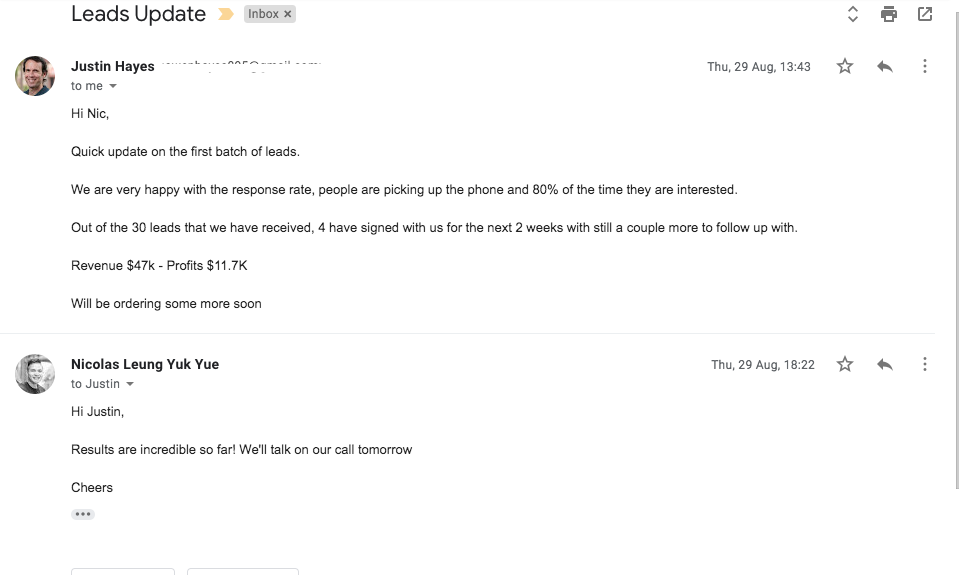959x575 pixels.
Task: Reply to Justin Hayes' email
Action: tap(884, 66)
